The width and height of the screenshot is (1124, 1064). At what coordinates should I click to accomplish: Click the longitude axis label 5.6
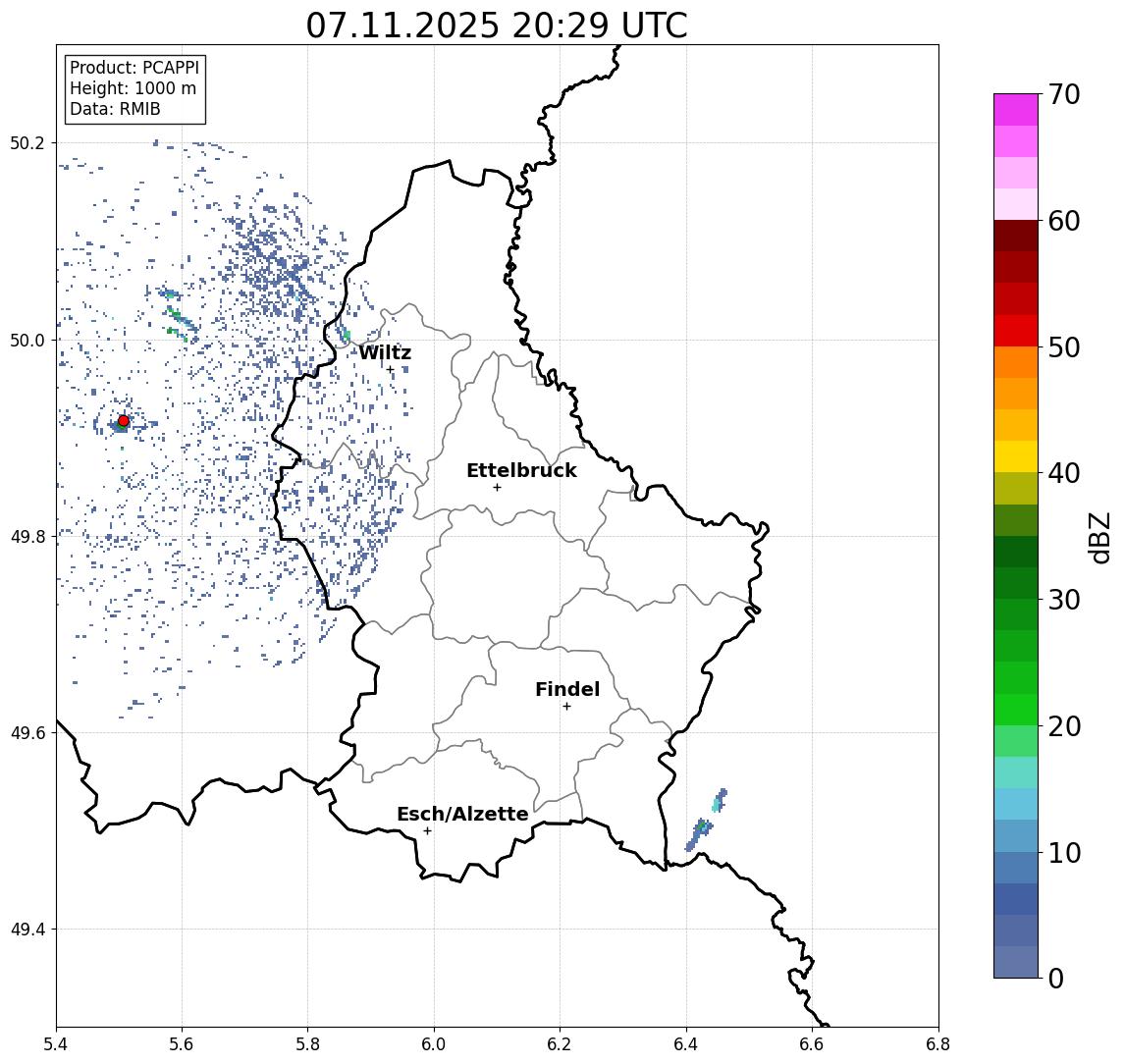[x=182, y=1043]
